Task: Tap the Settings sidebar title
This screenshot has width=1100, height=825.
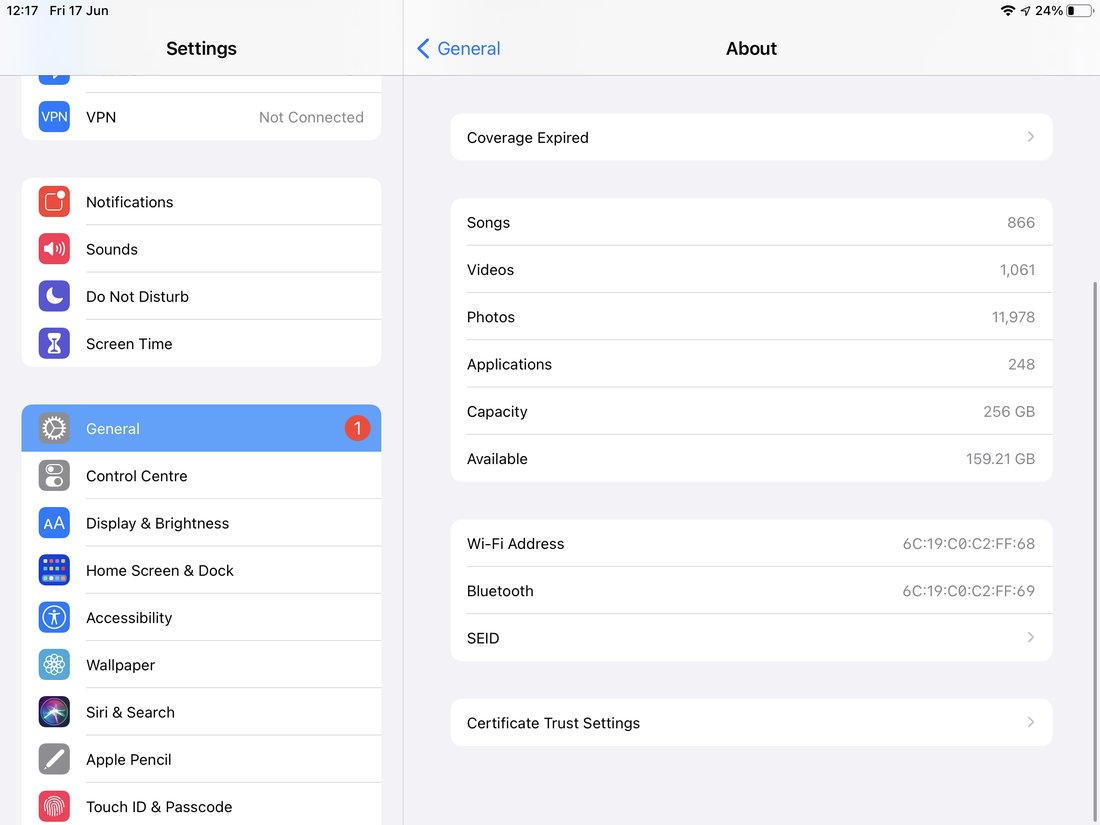Action: tap(201, 48)
